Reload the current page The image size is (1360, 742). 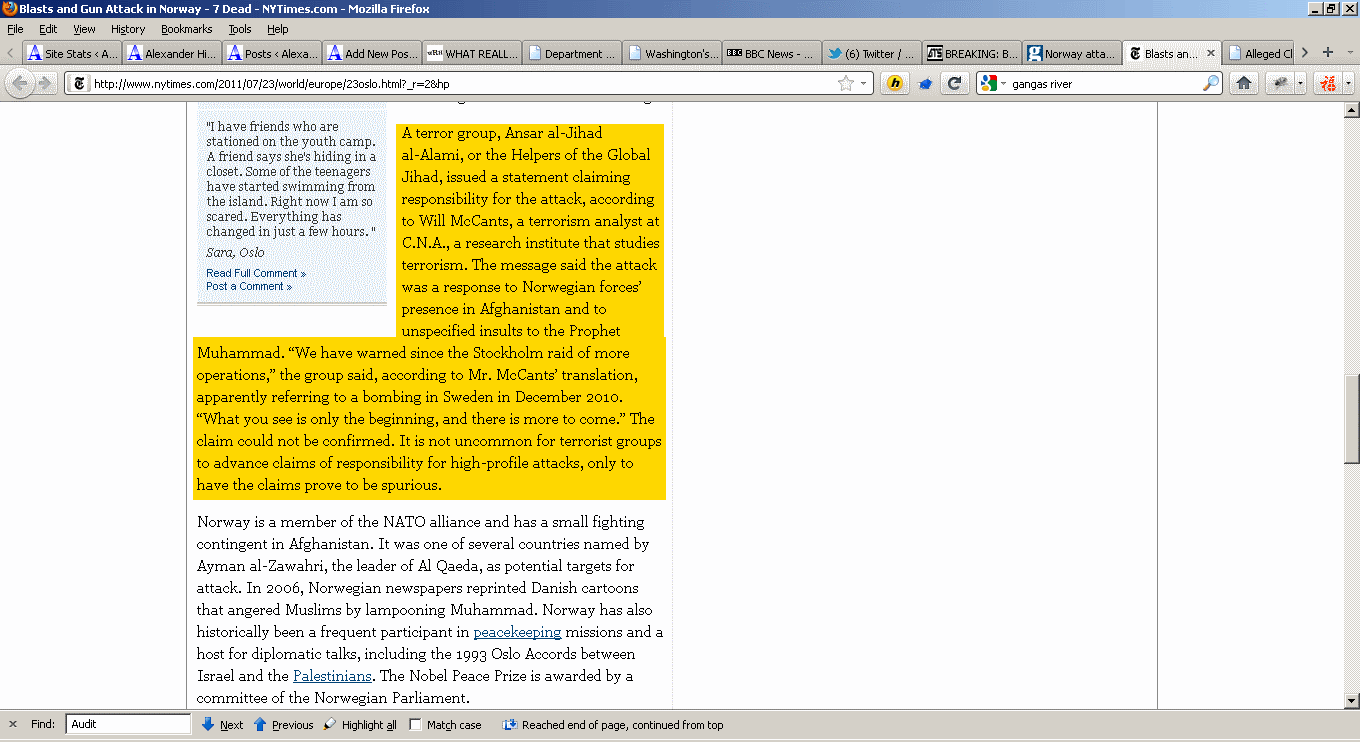(x=955, y=83)
